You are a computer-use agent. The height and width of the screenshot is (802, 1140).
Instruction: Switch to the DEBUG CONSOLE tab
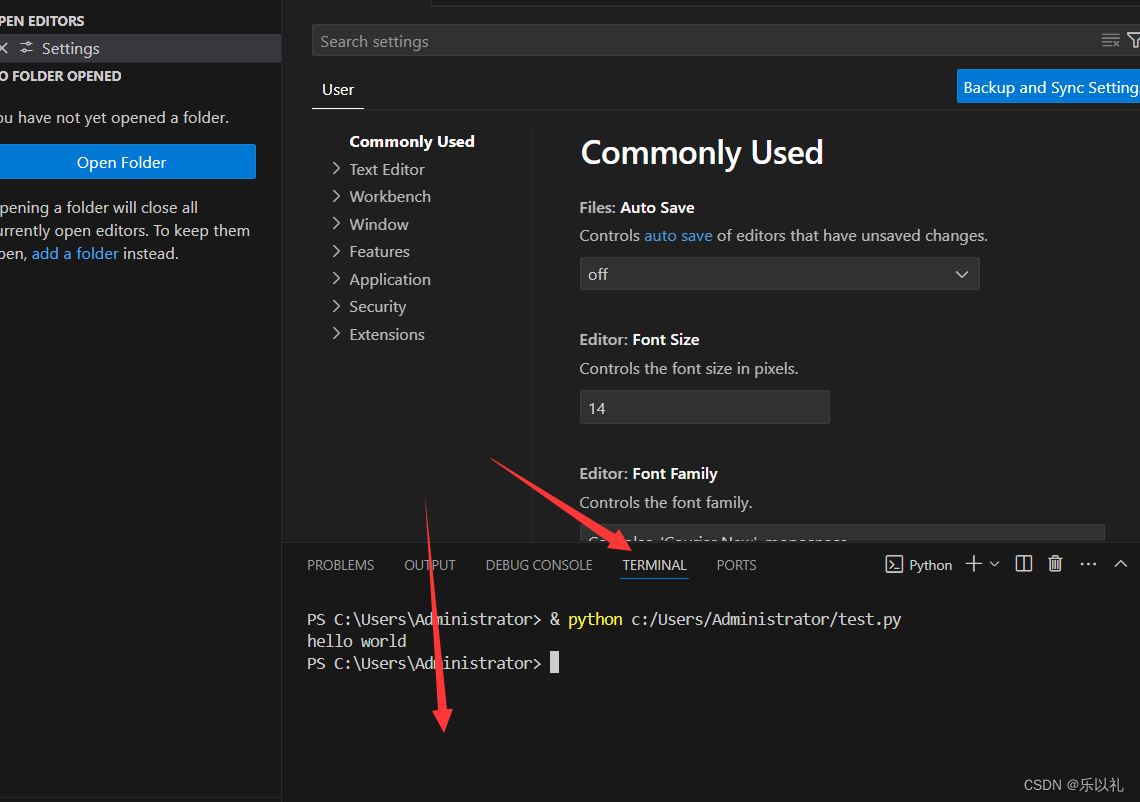(x=538, y=565)
